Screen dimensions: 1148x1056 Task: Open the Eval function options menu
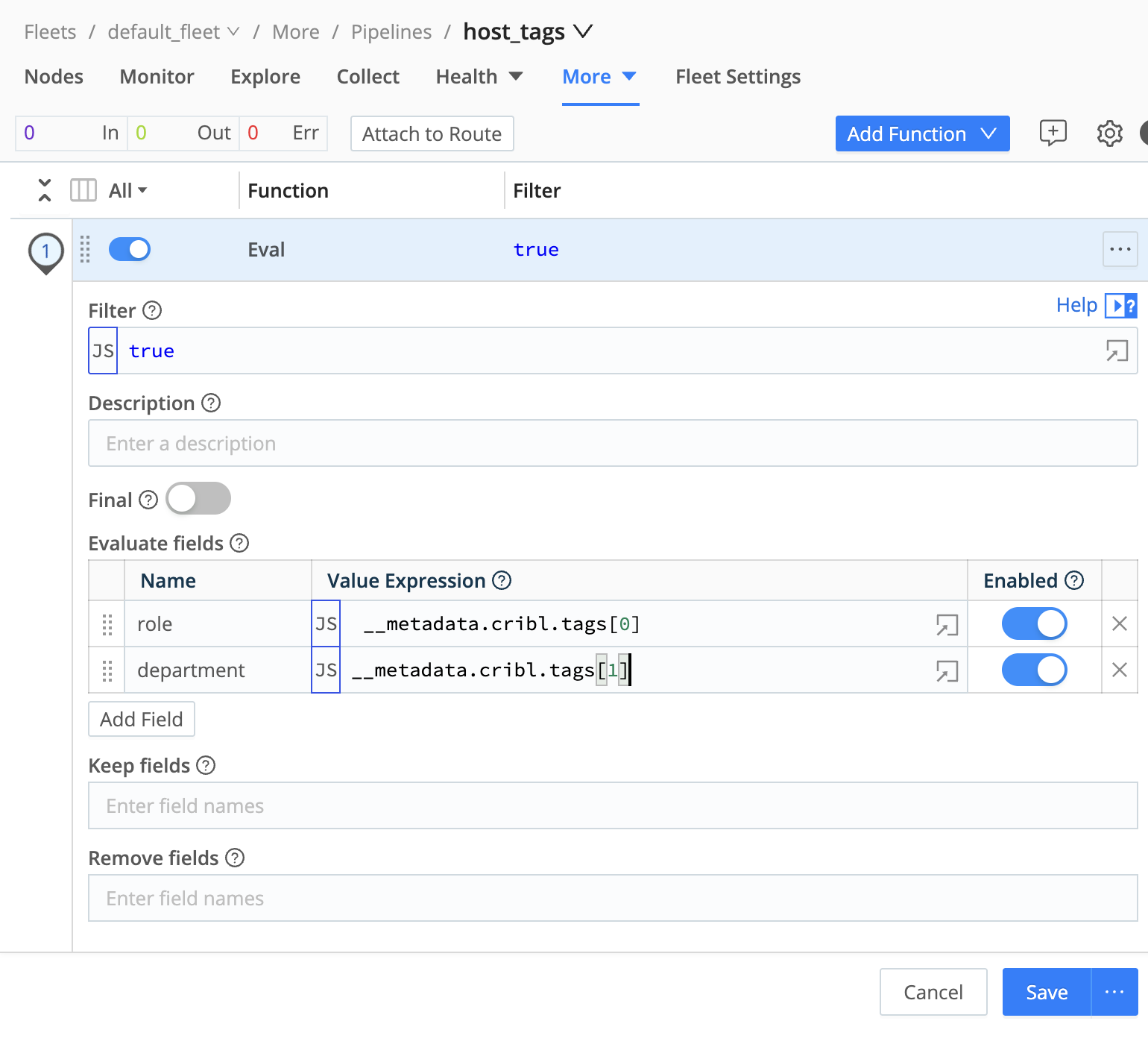[x=1120, y=250]
